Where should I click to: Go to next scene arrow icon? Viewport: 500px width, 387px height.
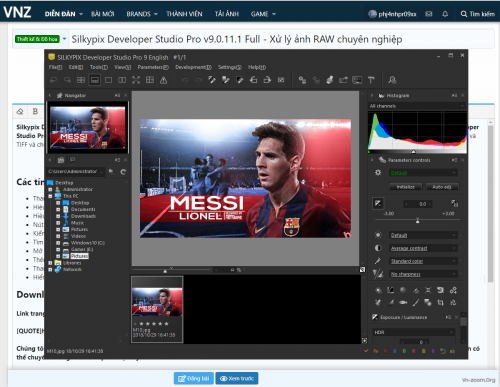(67, 80)
